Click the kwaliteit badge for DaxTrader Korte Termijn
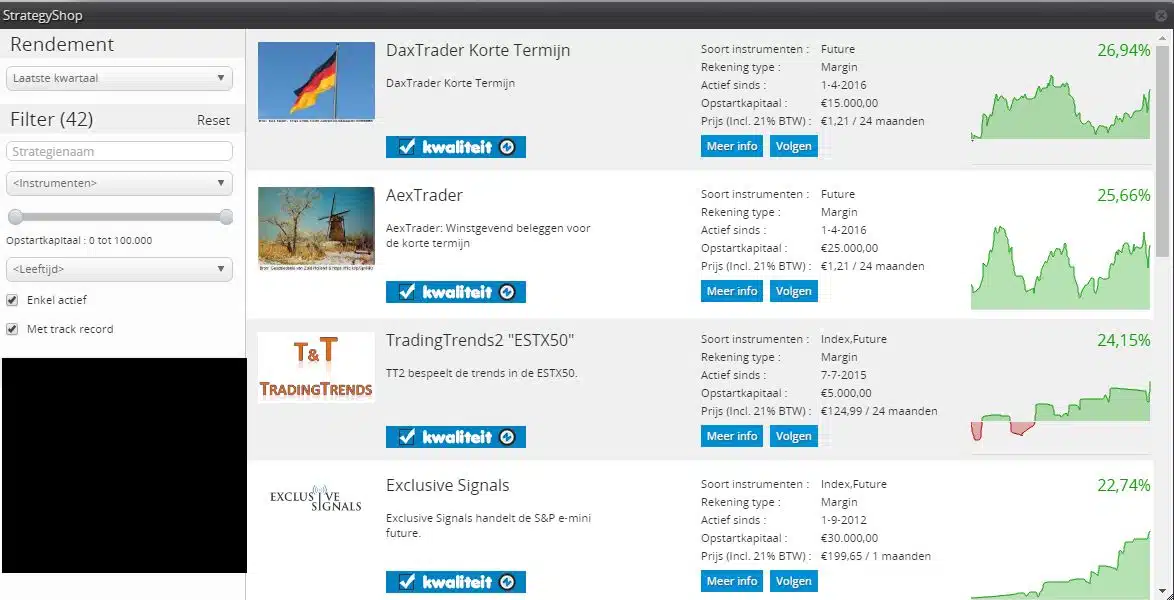The image size is (1174, 600). click(455, 147)
